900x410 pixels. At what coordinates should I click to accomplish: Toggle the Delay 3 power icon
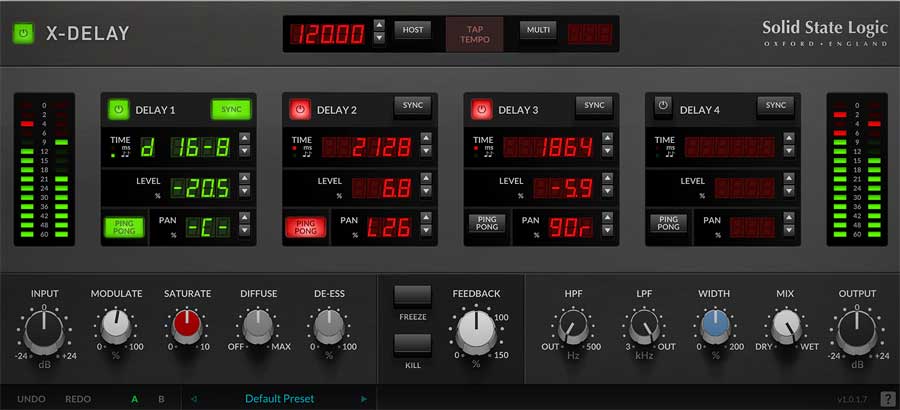482,109
